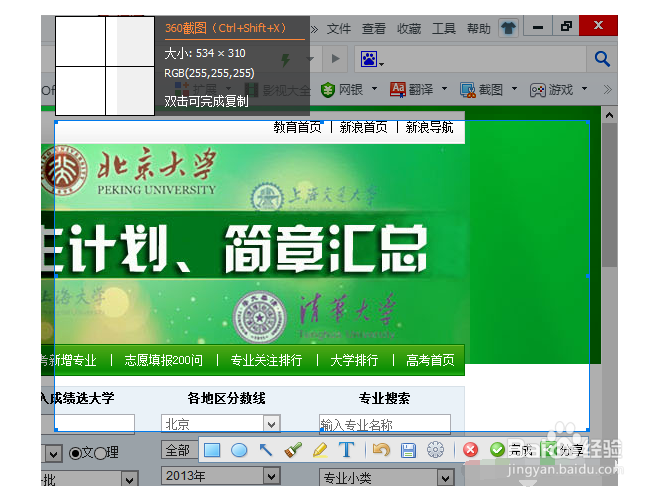
Task: Click the vertical scrollbar thumb
Action: (x=609, y=195)
